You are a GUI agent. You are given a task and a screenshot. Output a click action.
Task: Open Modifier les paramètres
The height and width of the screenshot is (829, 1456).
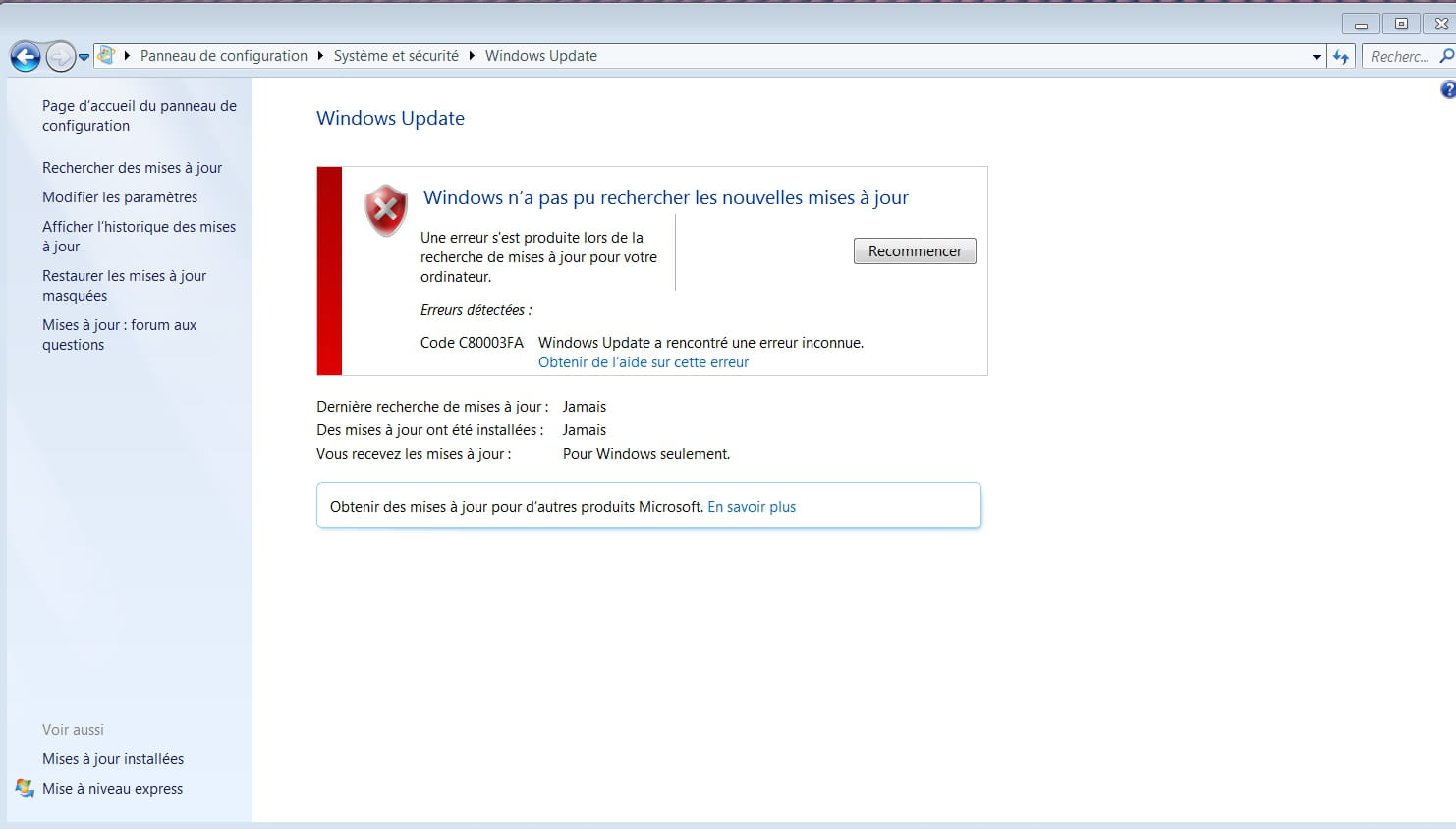[x=120, y=197]
